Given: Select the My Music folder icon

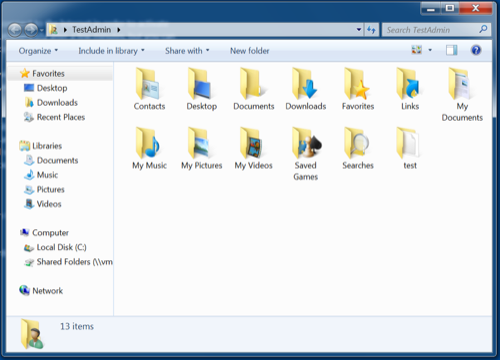Looking at the screenshot, I should (148, 143).
